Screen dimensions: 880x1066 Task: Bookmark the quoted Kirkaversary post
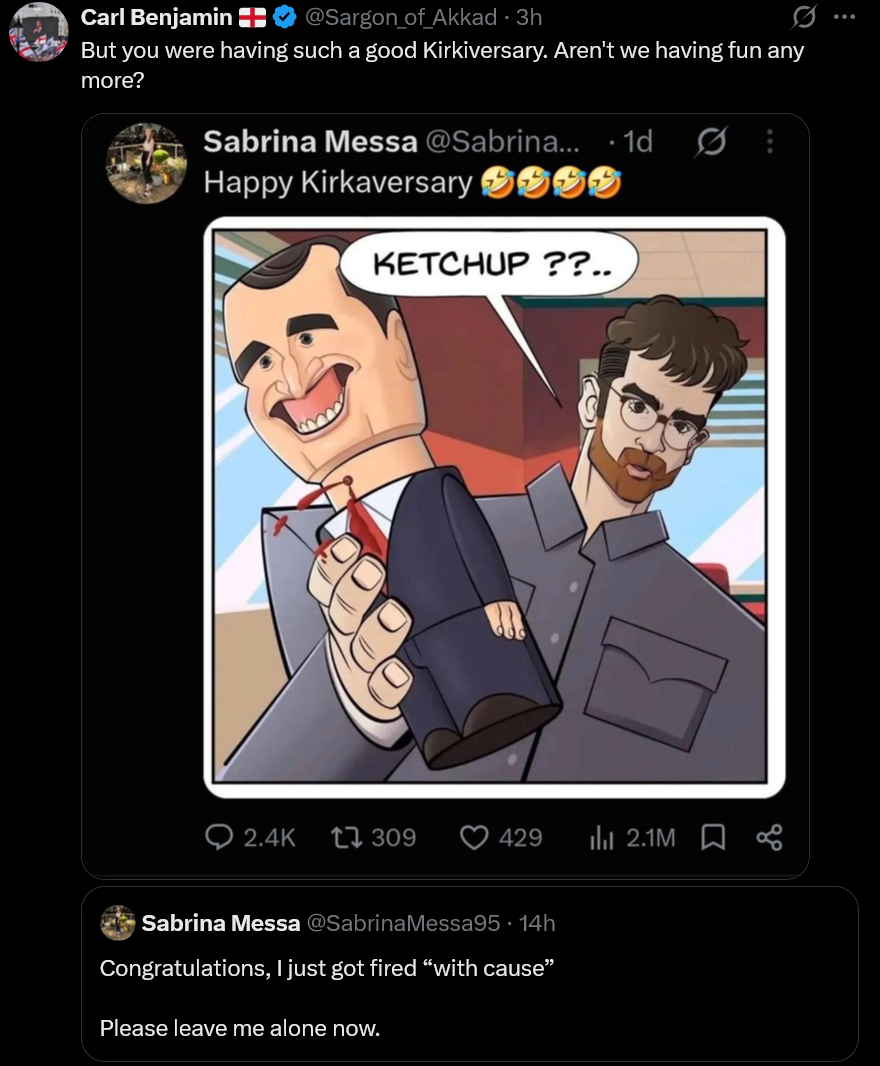(713, 838)
